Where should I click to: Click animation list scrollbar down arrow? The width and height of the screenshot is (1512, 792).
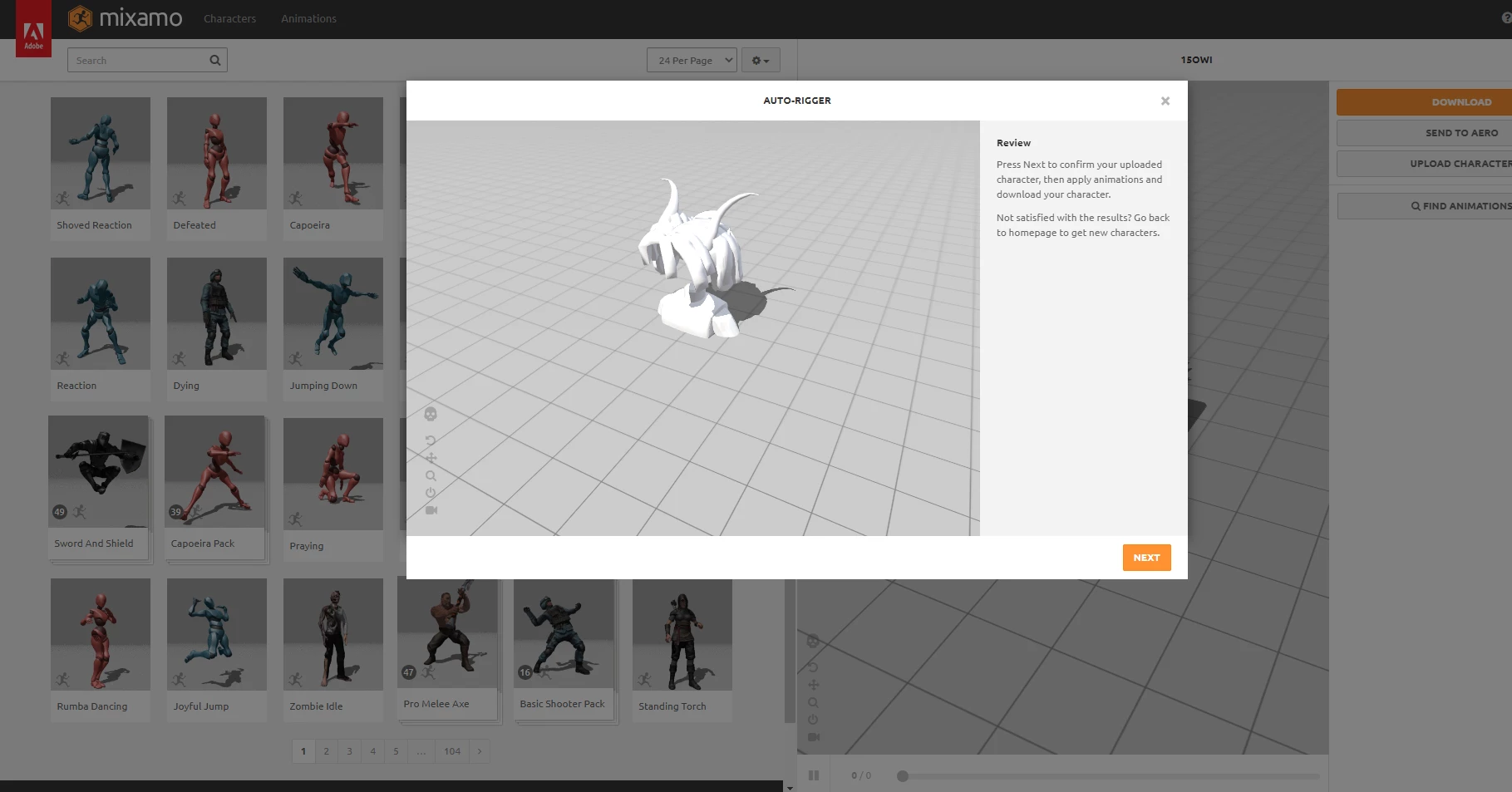[790, 786]
